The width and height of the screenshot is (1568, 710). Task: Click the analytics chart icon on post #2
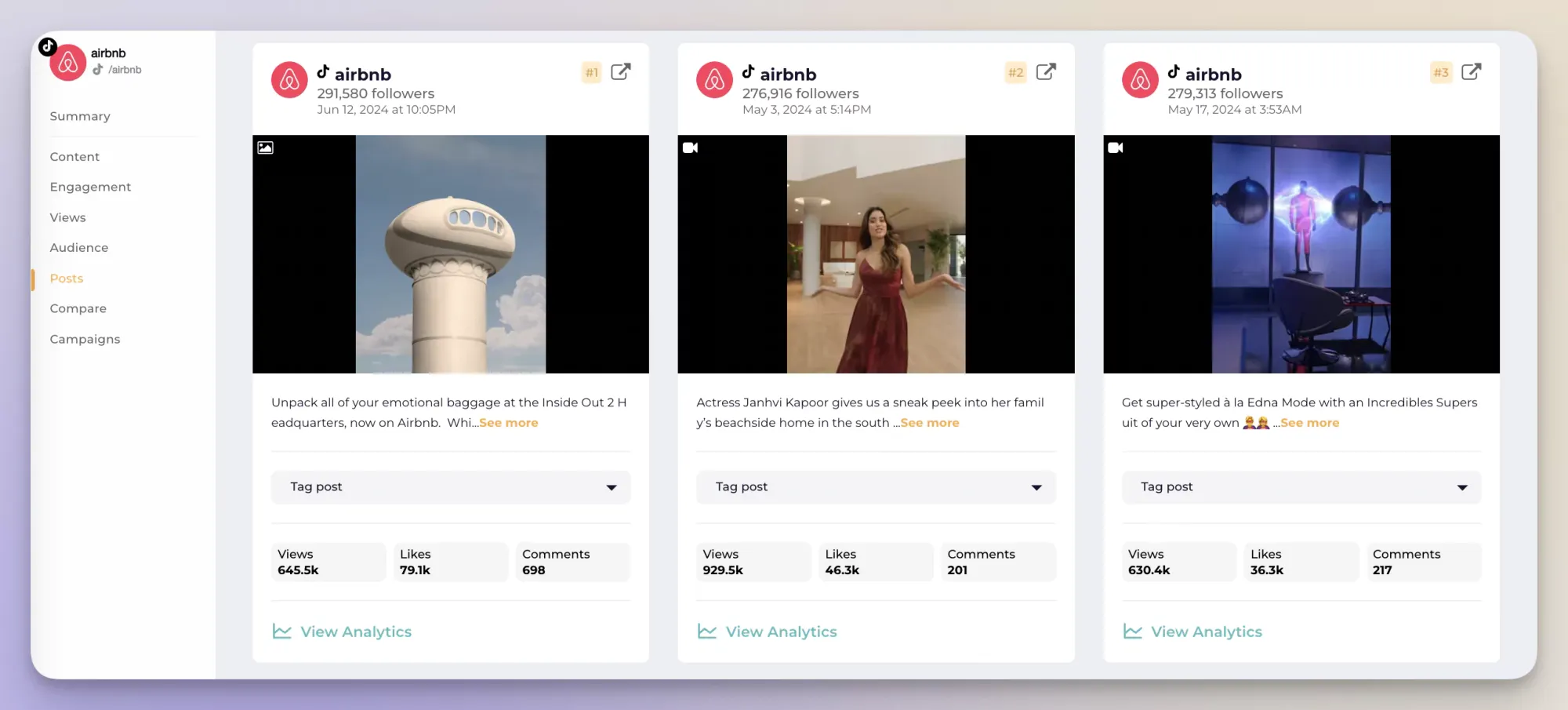tap(707, 632)
